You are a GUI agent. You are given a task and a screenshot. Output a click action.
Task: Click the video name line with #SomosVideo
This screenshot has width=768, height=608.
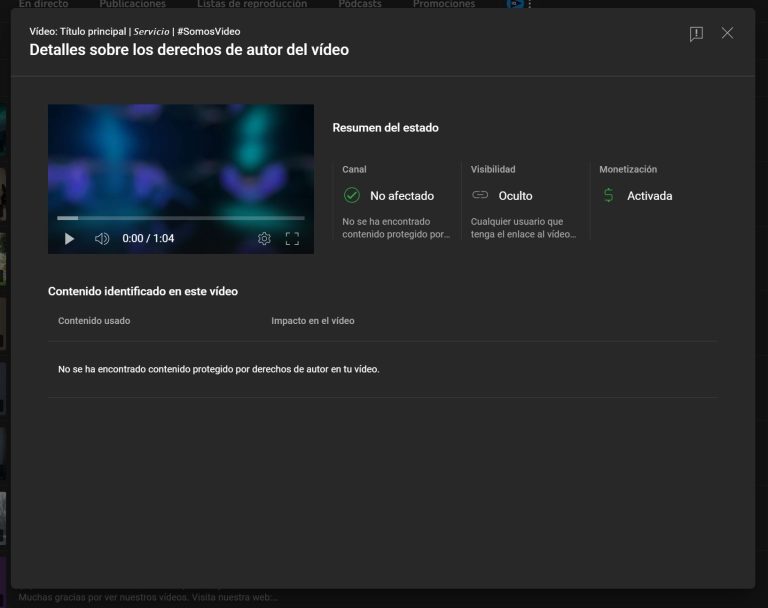135,31
